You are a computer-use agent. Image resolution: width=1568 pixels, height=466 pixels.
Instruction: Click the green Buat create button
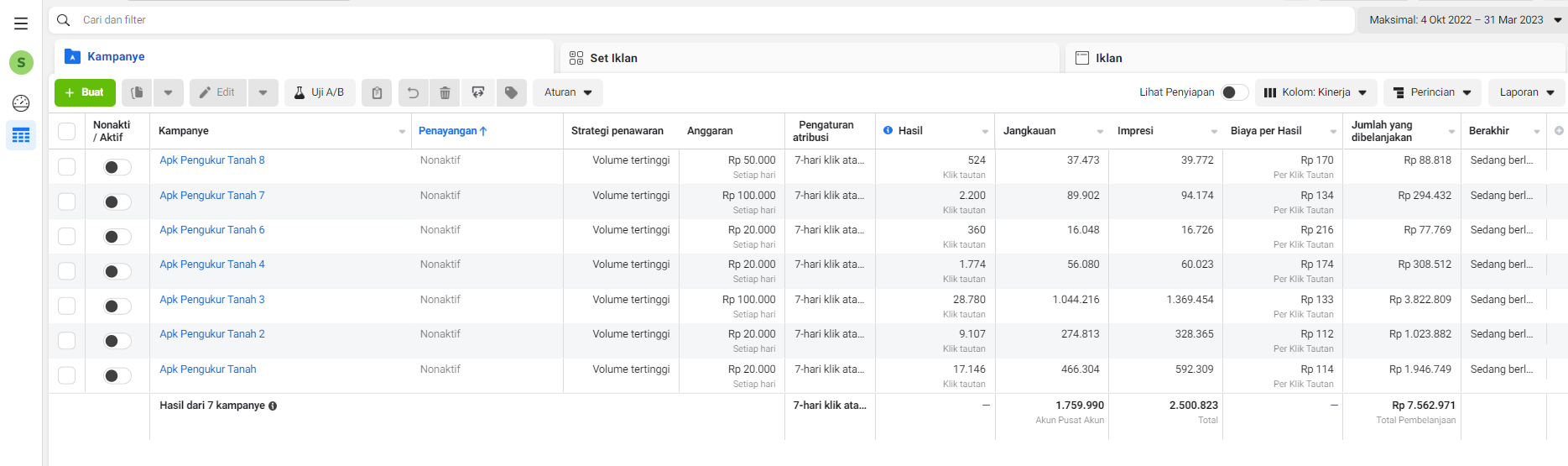pyautogui.click(x=85, y=92)
